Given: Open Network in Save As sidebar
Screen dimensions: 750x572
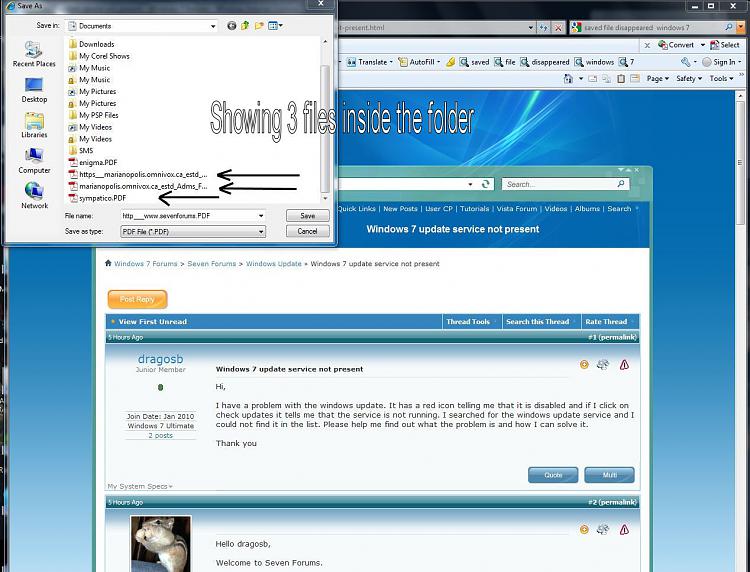Looking at the screenshot, I should pos(34,196).
